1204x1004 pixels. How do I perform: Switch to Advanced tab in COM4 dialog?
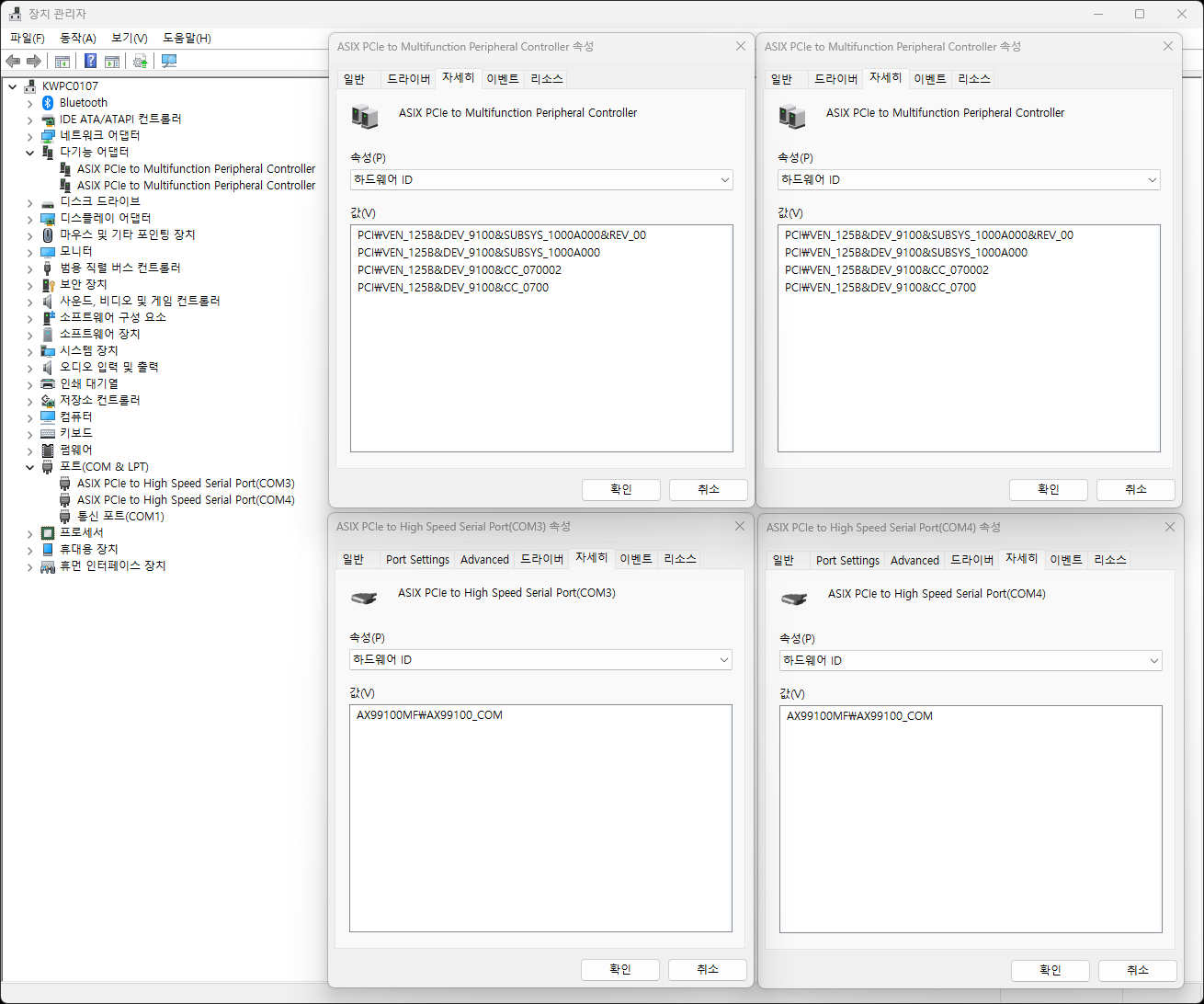tap(914, 561)
